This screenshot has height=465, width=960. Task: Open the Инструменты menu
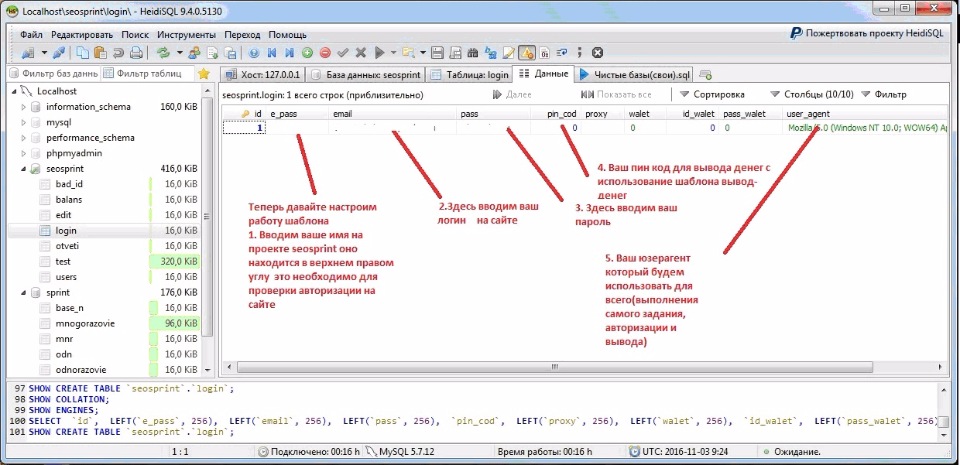coord(187,35)
